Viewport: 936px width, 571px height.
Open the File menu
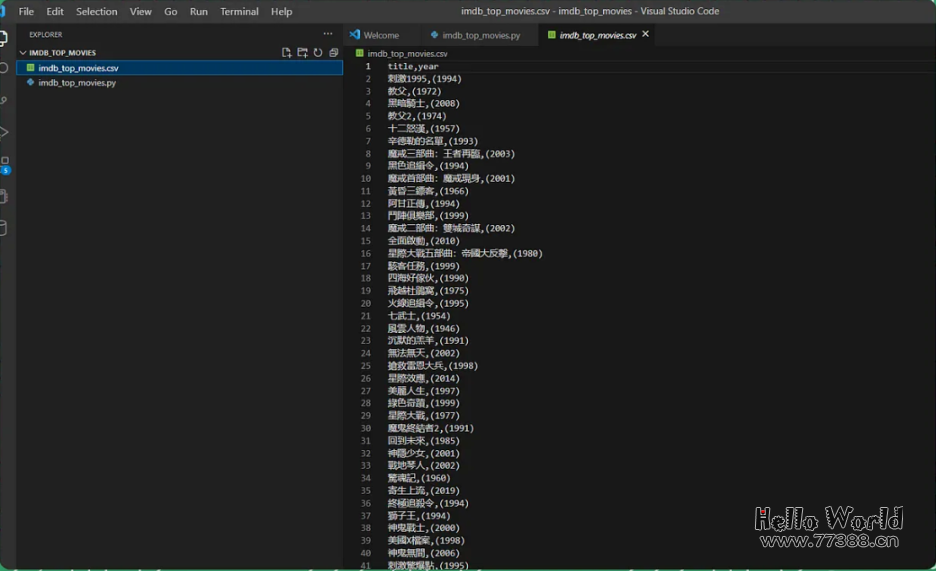pyautogui.click(x=26, y=11)
